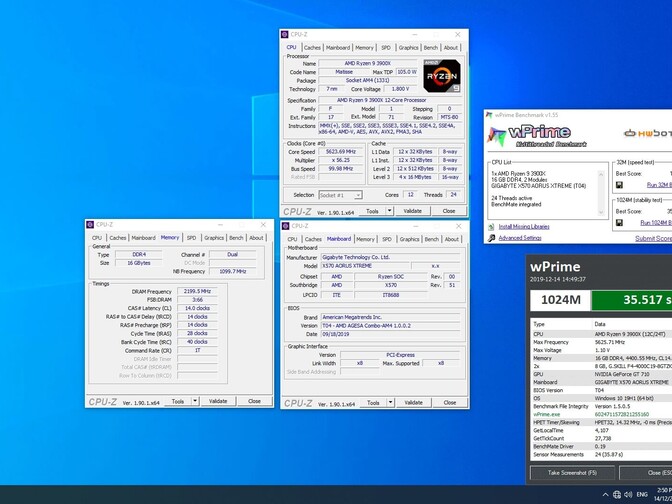672x504 pixels.
Task: Click the network globe icon in system tray
Action: pos(617,495)
